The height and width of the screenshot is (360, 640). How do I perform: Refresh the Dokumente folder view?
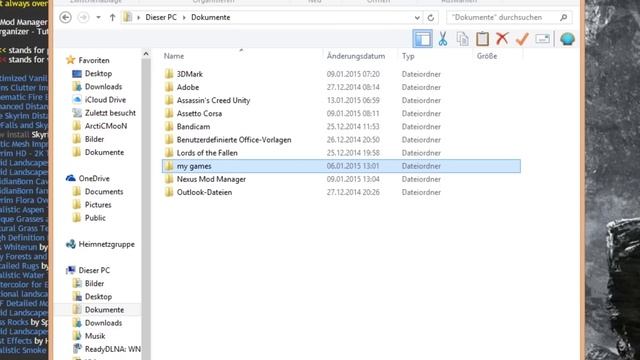[x=431, y=18]
